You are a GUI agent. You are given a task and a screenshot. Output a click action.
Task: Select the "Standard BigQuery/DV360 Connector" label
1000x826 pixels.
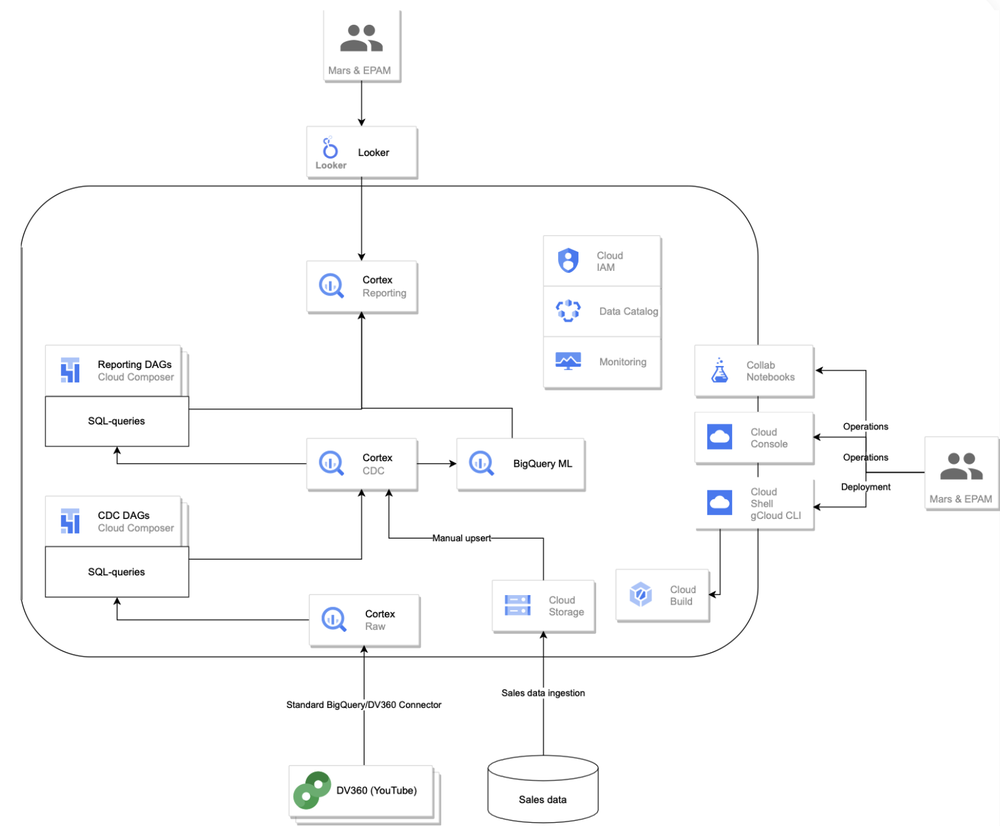[x=364, y=705]
